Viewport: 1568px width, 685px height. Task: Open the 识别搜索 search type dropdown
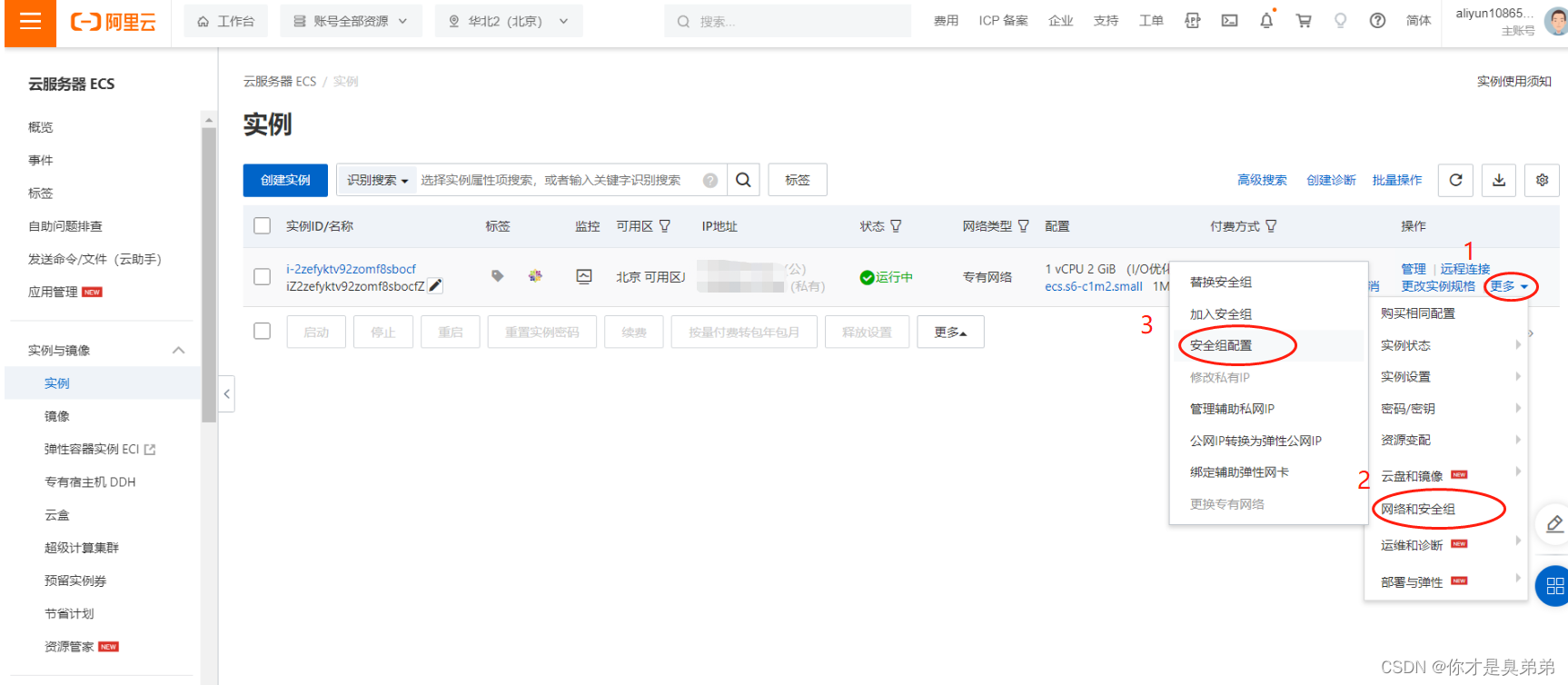coord(377,180)
